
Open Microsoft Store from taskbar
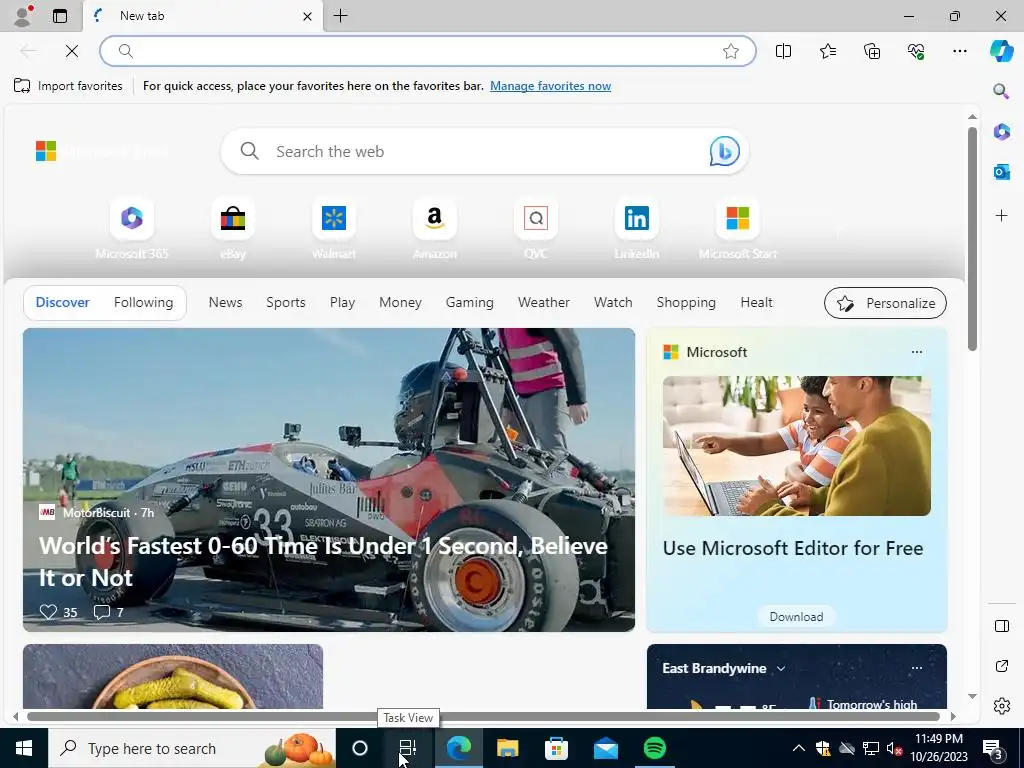pyautogui.click(x=556, y=748)
